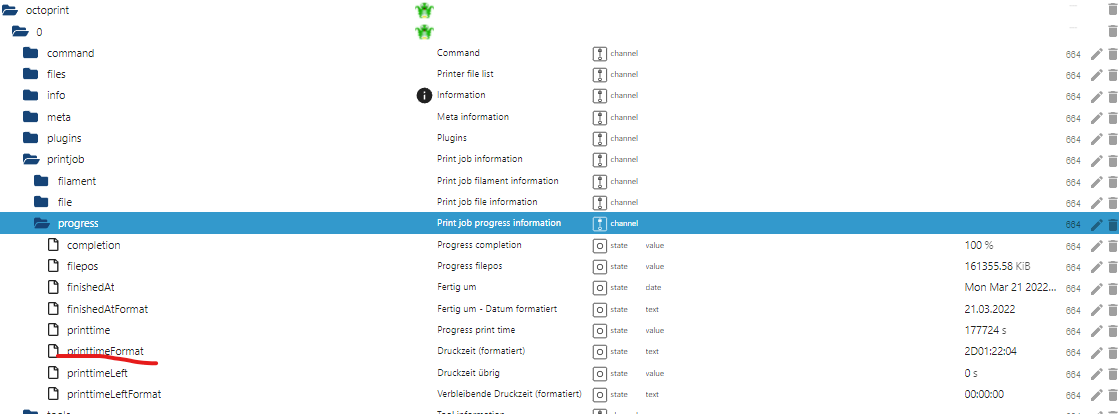1119x414 pixels.
Task: Click the channel type icon on the plugins row
Action: (x=599, y=138)
